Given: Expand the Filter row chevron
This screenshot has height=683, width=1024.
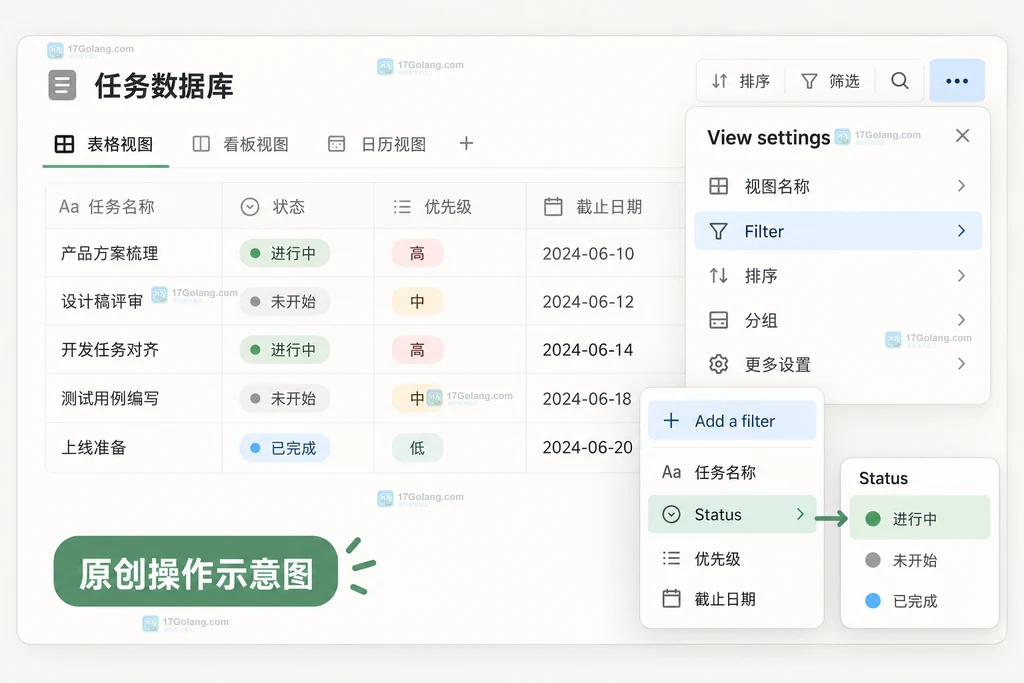Looking at the screenshot, I should 961,230.
